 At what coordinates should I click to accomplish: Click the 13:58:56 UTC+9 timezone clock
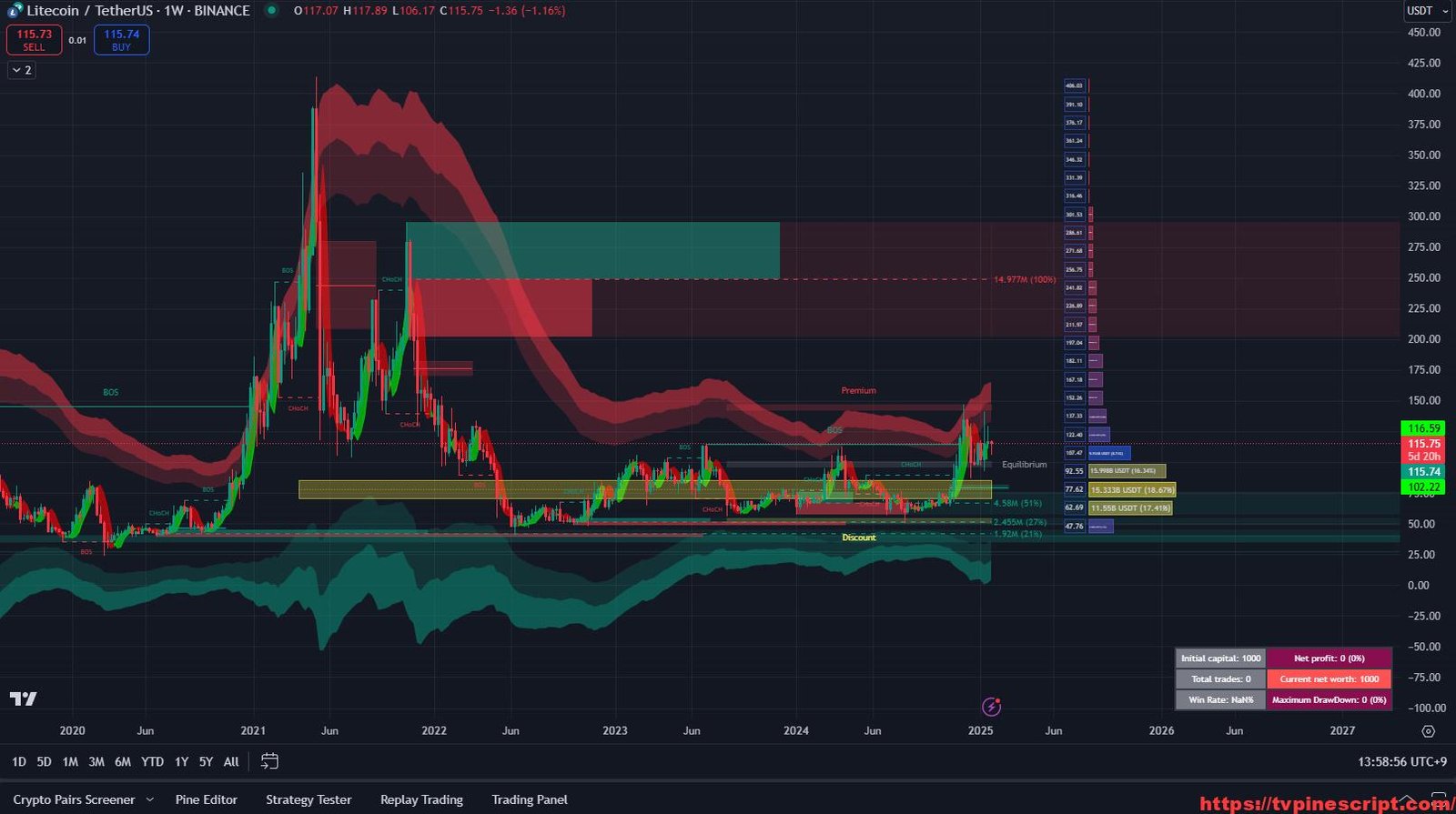click(1403, 762)
